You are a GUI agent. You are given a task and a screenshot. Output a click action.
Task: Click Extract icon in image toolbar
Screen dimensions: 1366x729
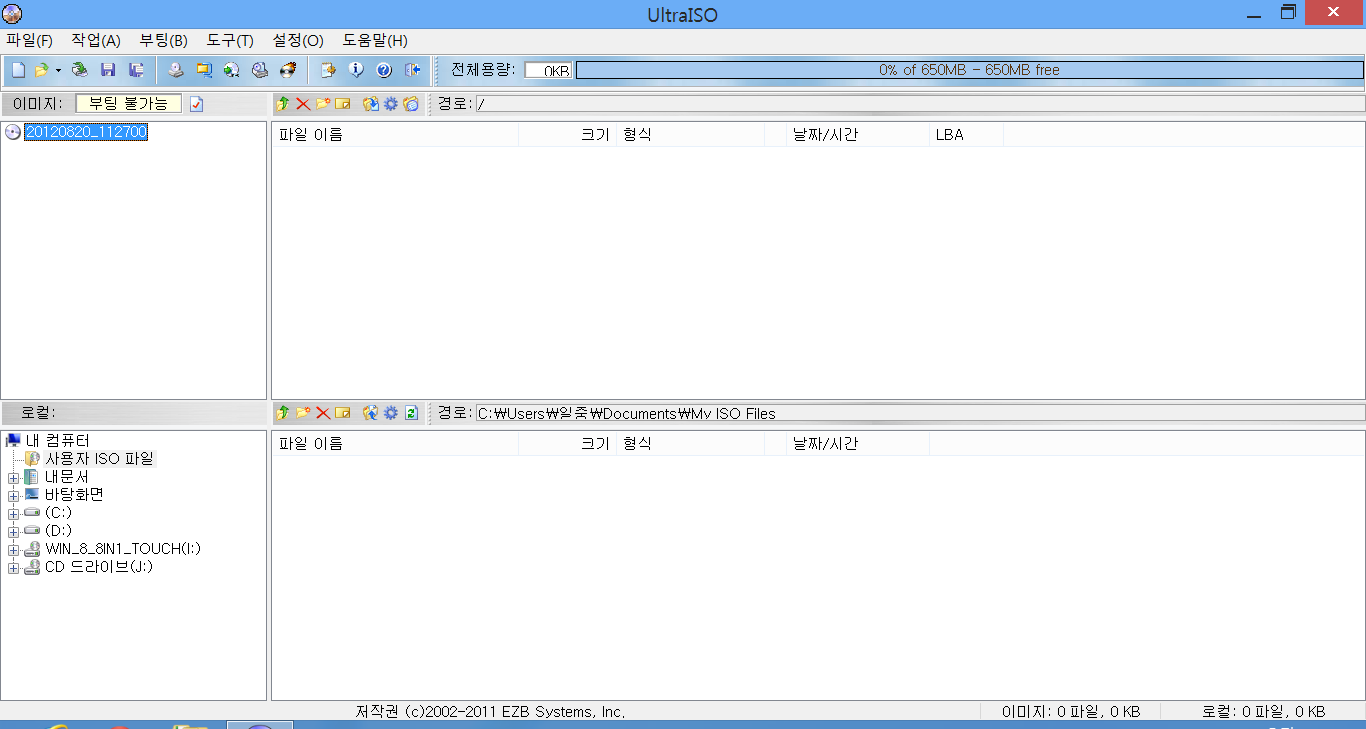click(371, 104)
